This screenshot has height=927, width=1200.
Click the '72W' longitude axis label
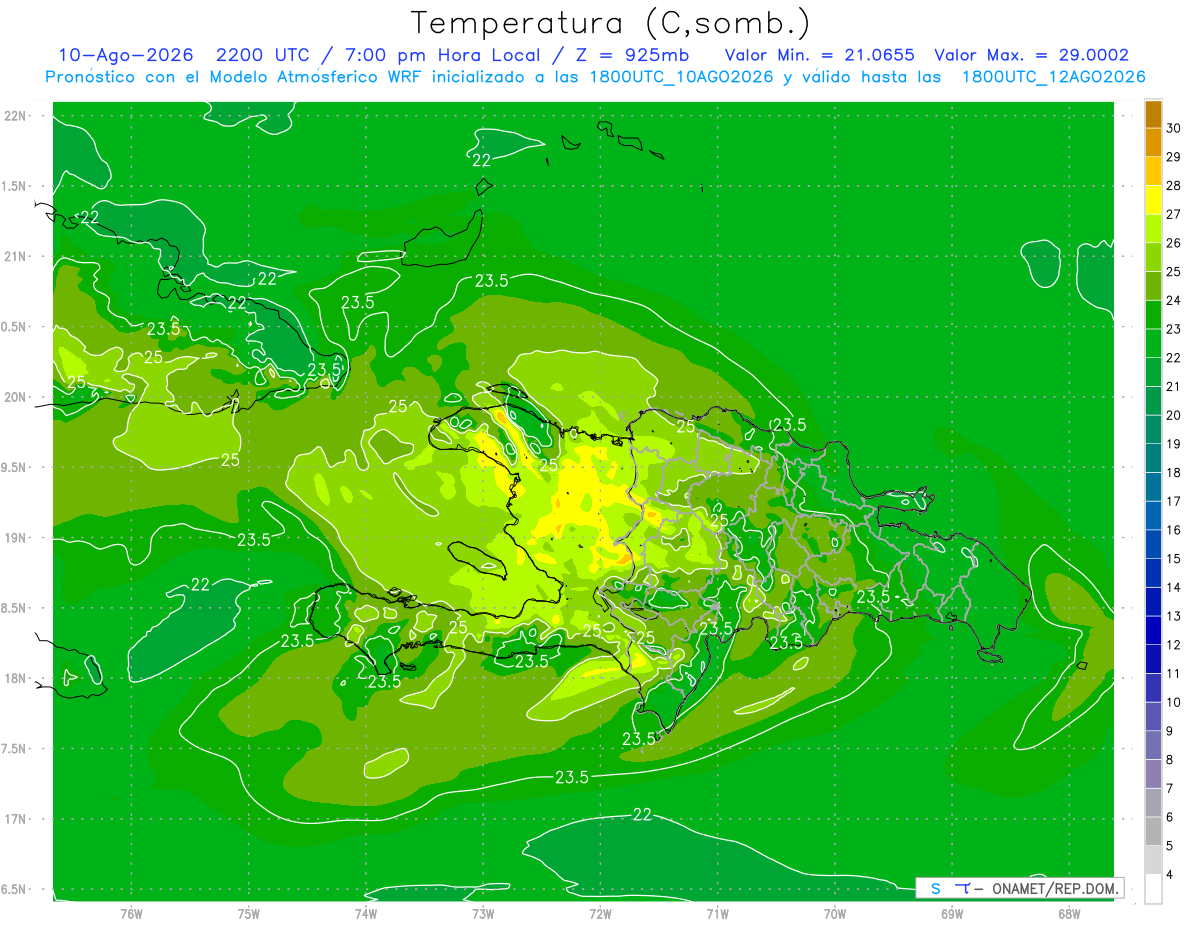[x=600, y=913]
